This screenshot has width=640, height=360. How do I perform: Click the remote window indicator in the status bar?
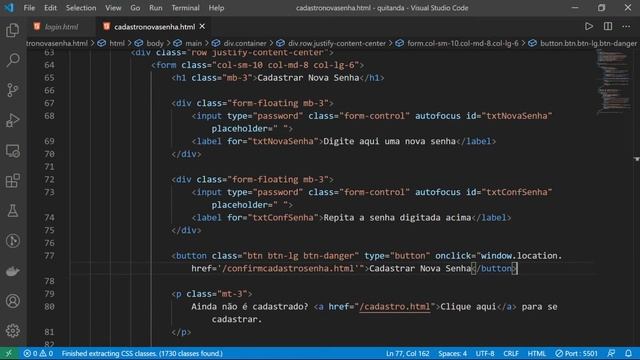(9, 353)
